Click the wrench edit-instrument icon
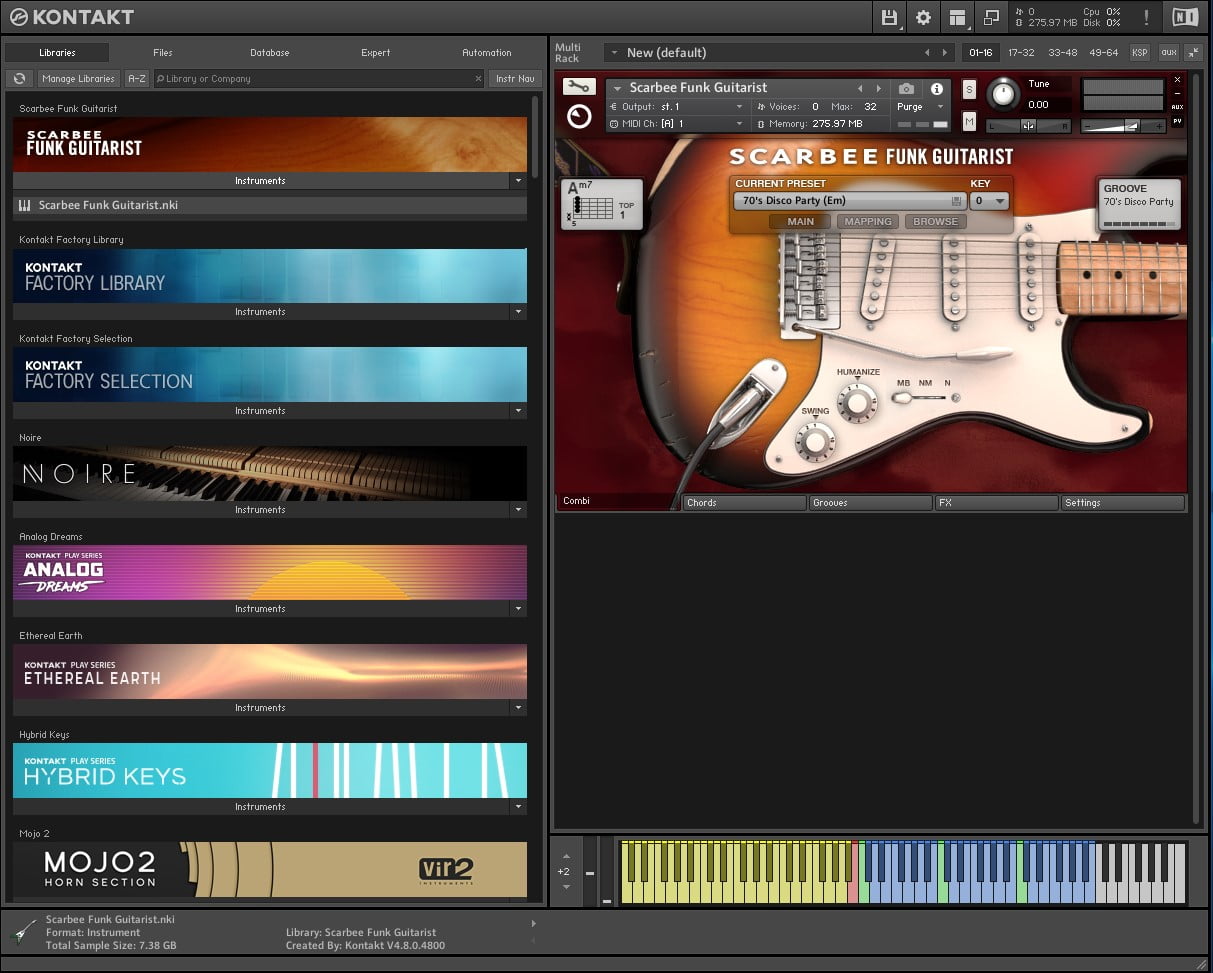This screenshot has width=1213, height=973. pyautogui.click(x=578, y=87)
